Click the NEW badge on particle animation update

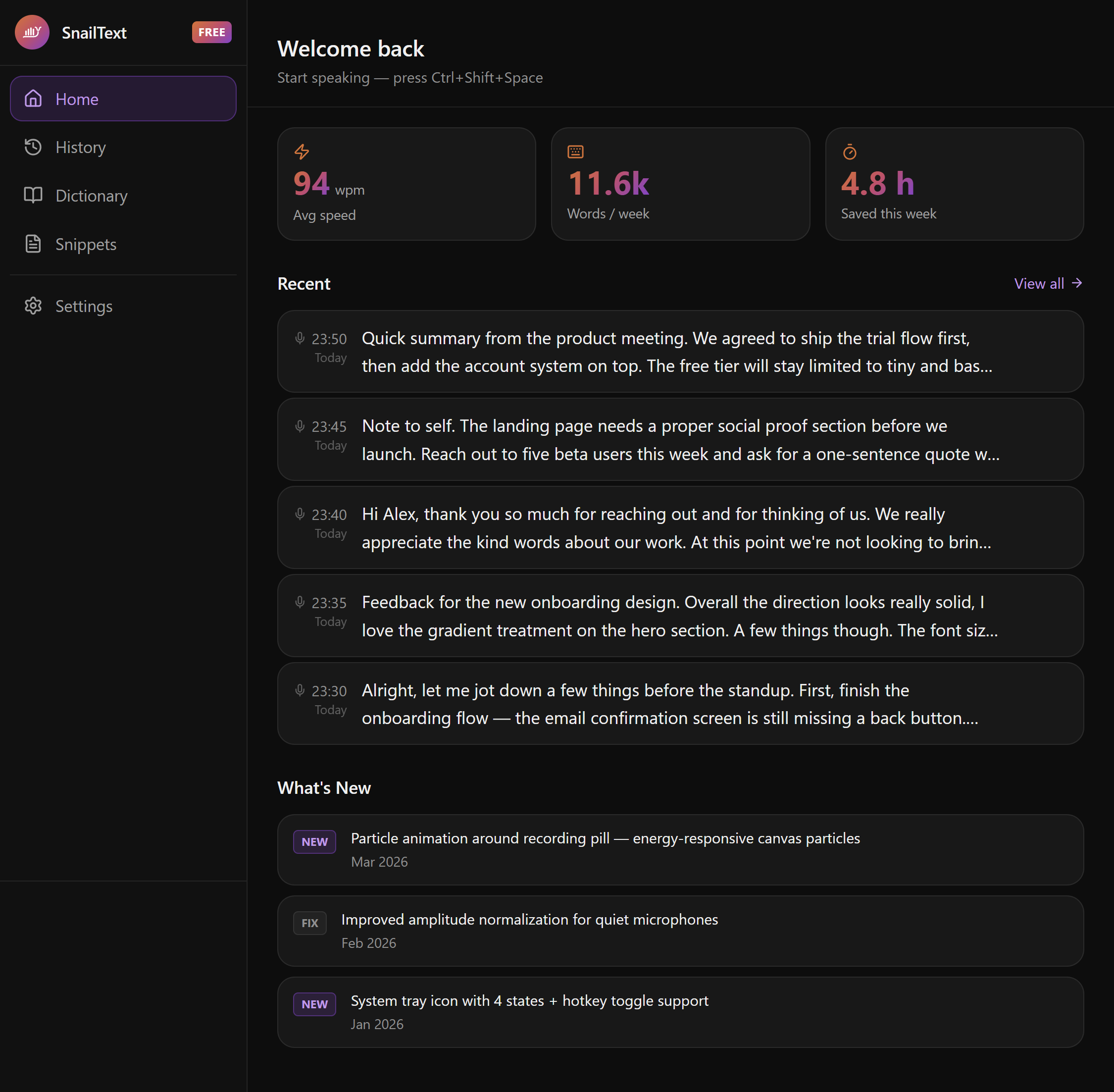coord(314,841)
